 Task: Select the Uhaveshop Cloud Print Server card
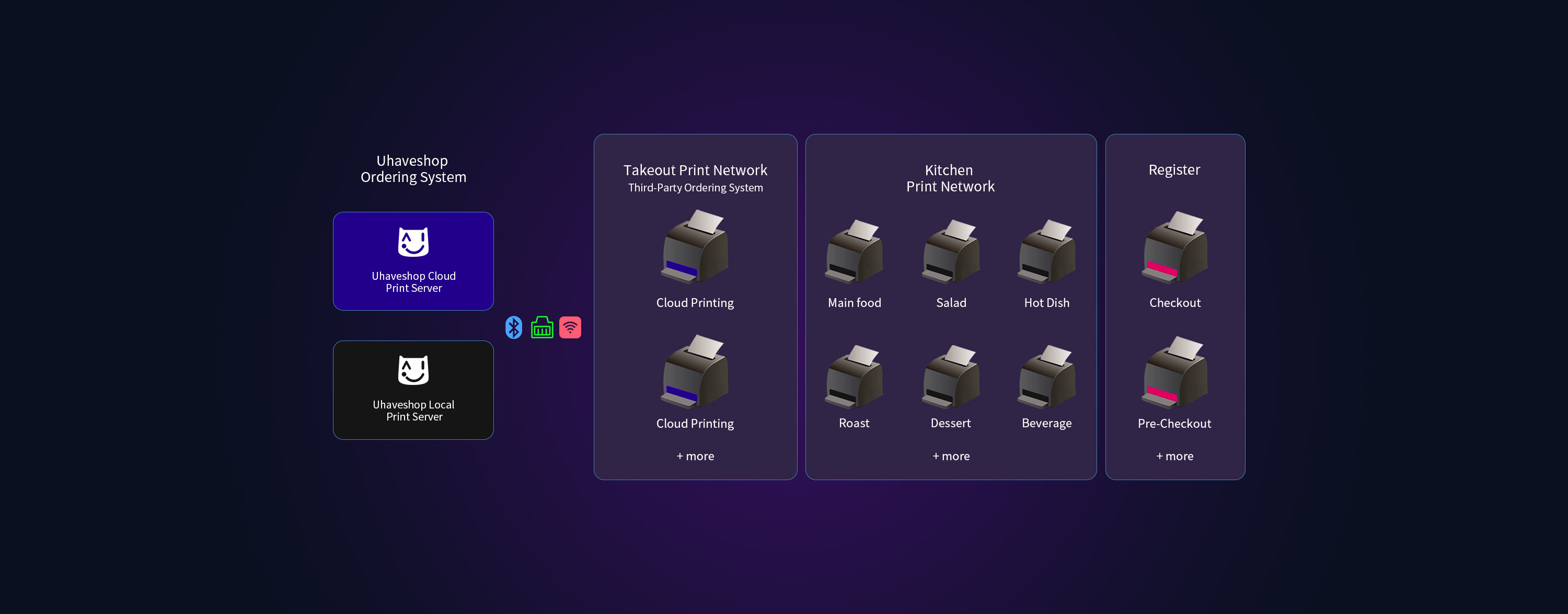point(413,261)
